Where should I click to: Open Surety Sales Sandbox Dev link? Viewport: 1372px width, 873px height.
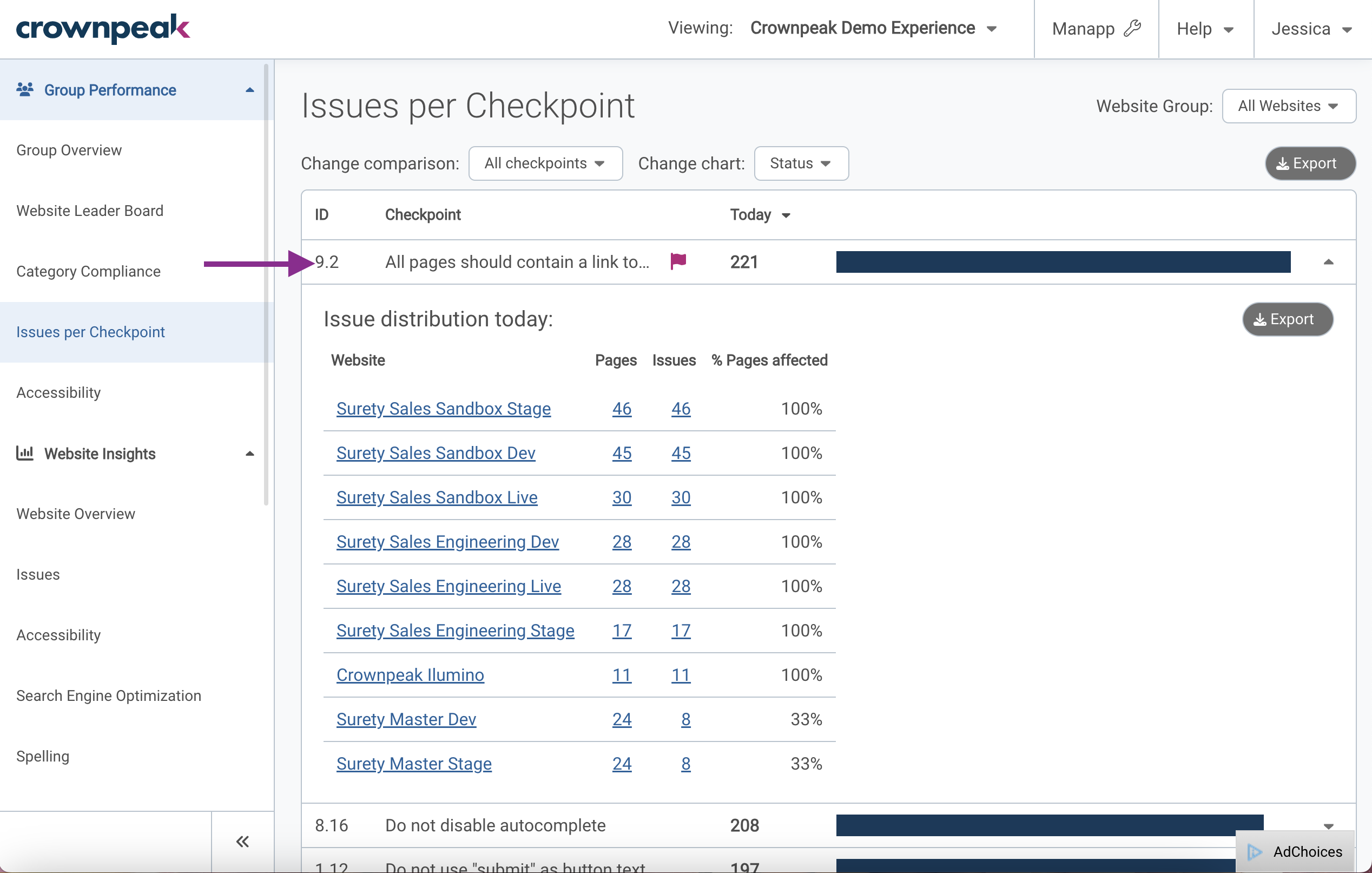coord(436,453)
